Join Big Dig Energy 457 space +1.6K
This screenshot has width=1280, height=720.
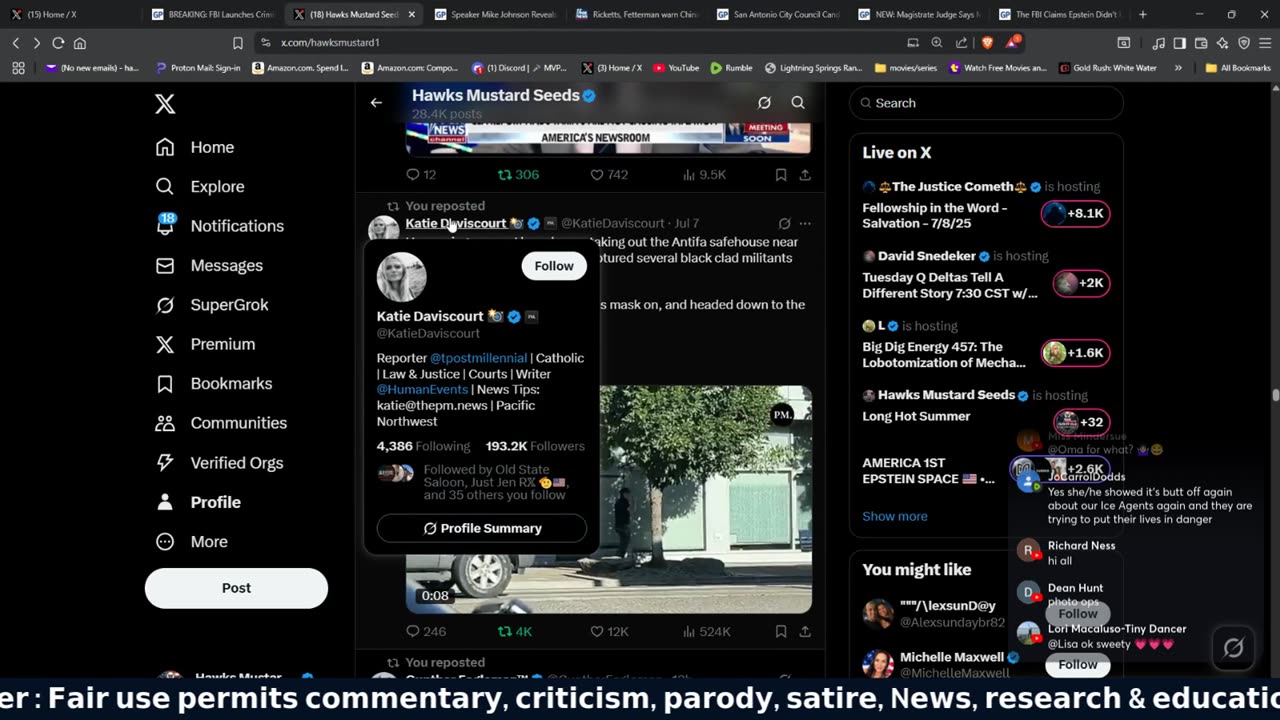(1075, 353)
